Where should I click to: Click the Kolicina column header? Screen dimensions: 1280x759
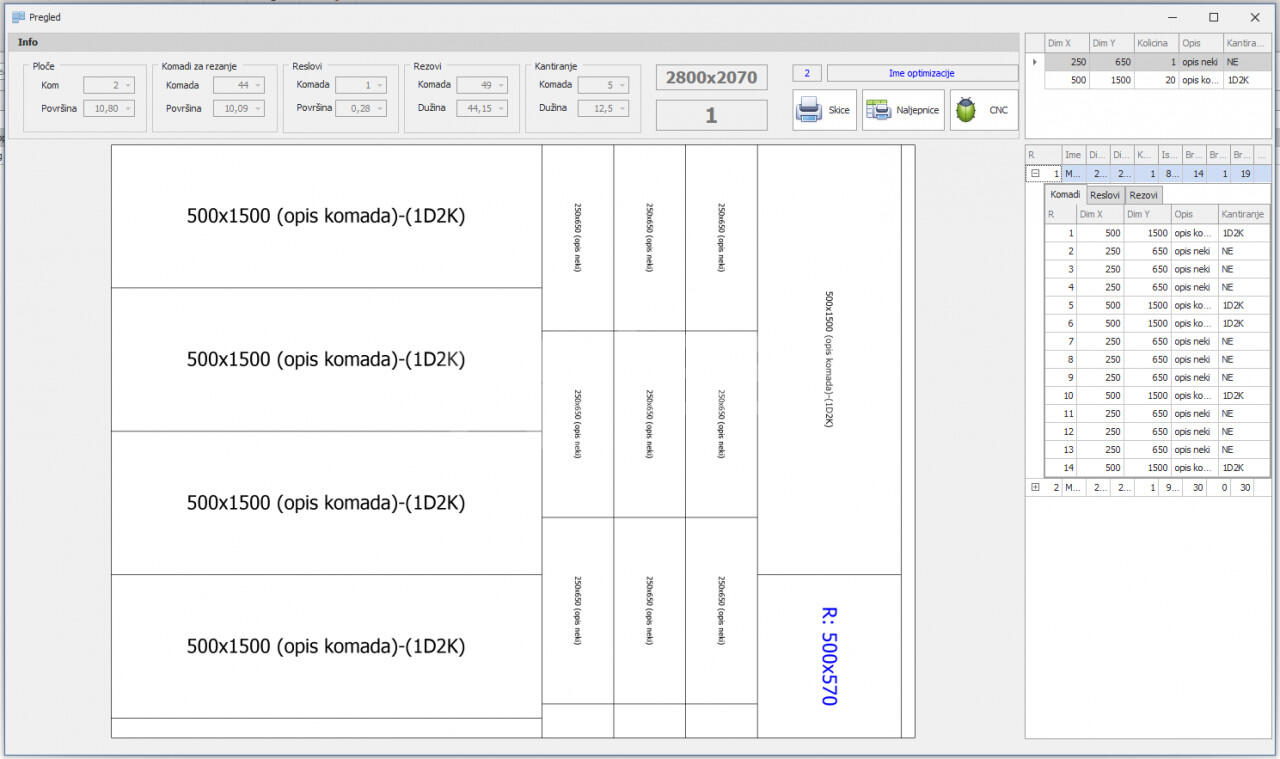(x=1155, y=43)
